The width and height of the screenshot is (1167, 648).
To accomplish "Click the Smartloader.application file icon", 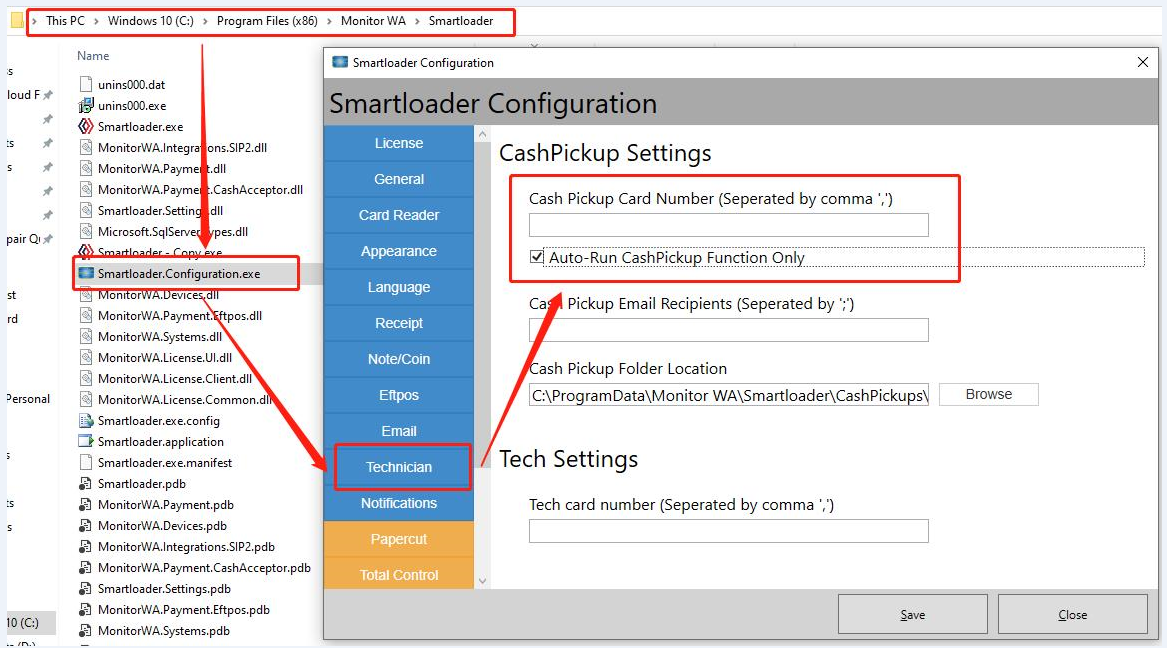I will pyautogui.click(x=86, y=441).
